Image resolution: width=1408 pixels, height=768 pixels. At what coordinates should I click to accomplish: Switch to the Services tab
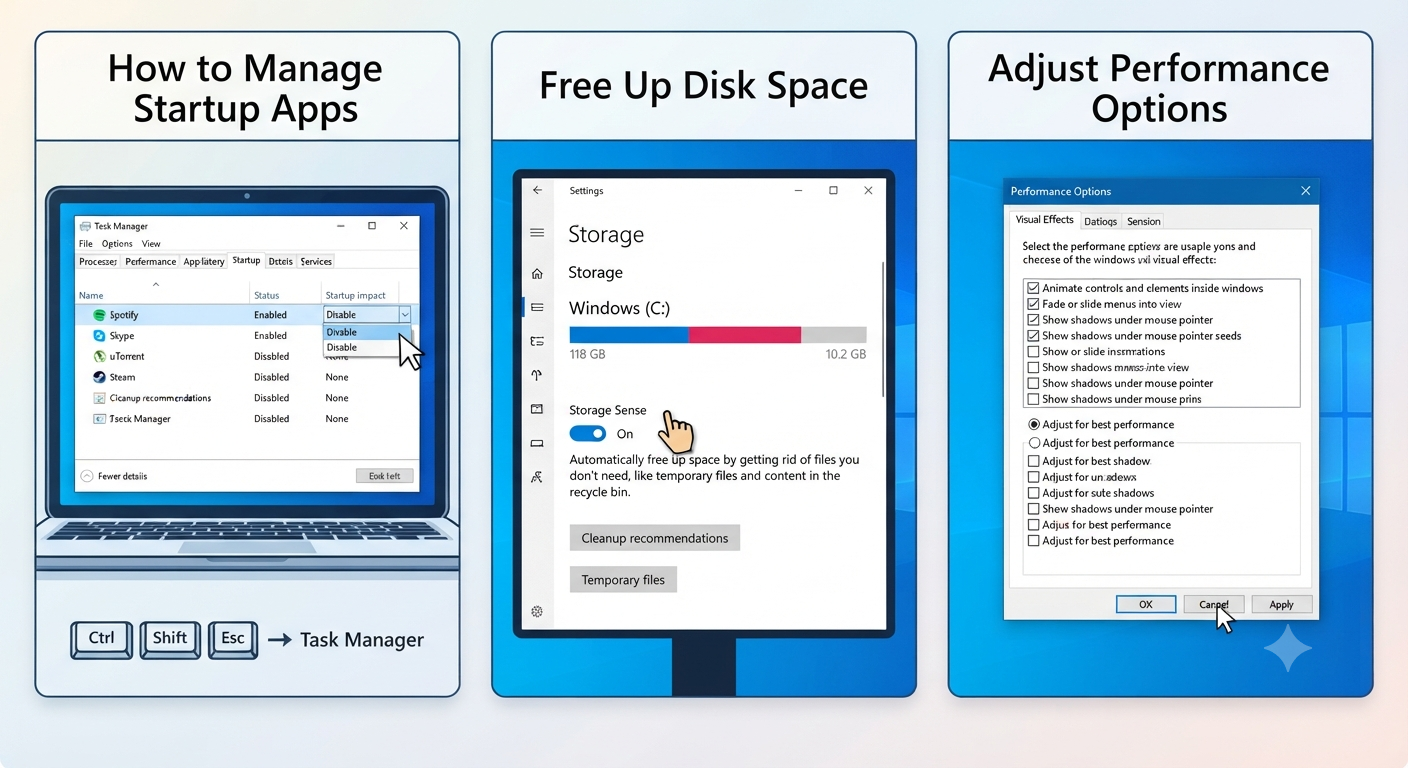[x=316, y=262]
